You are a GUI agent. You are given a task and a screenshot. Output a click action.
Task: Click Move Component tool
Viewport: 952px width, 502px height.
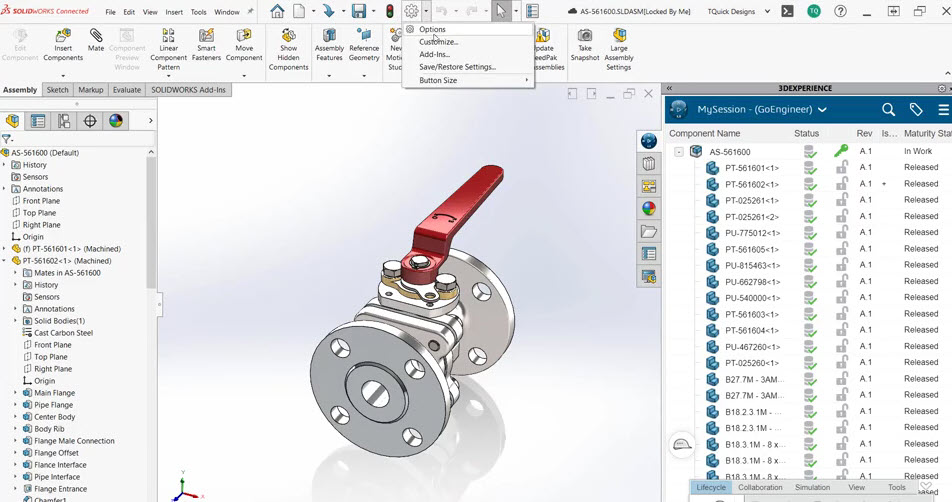244,45
